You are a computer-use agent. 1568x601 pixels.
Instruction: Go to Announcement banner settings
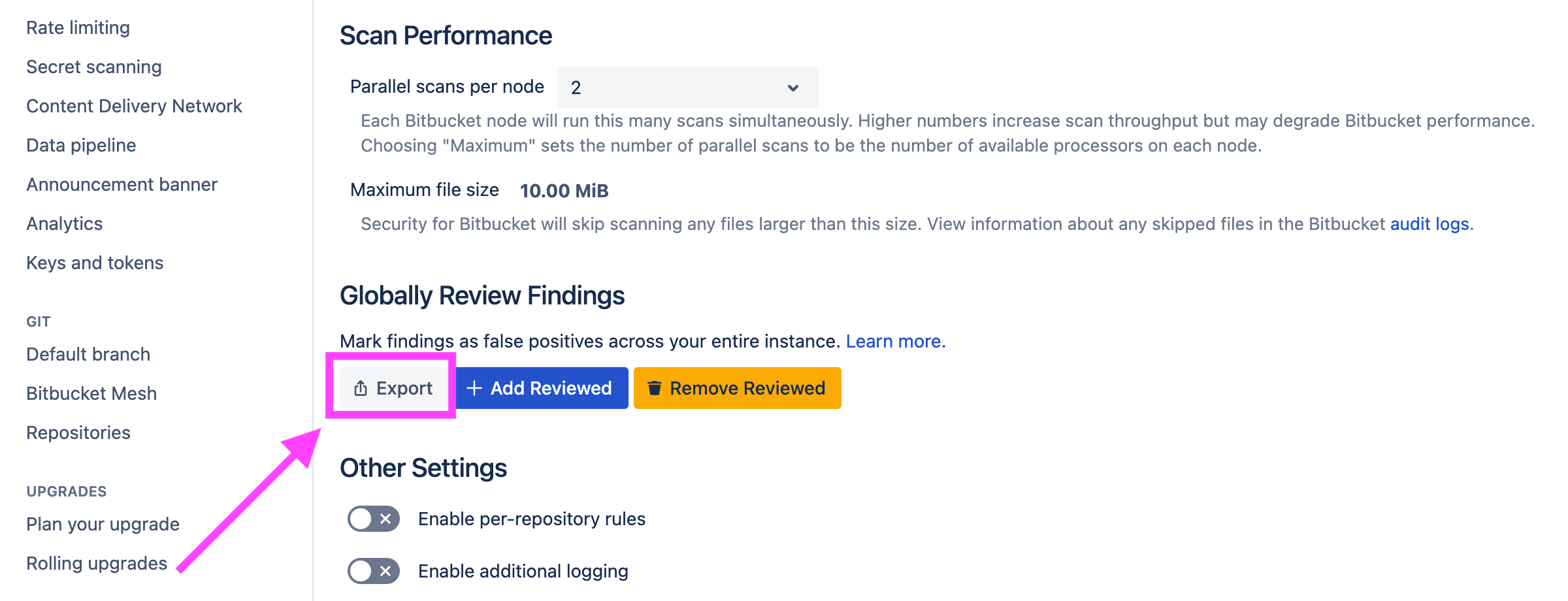tap(122, 184)
